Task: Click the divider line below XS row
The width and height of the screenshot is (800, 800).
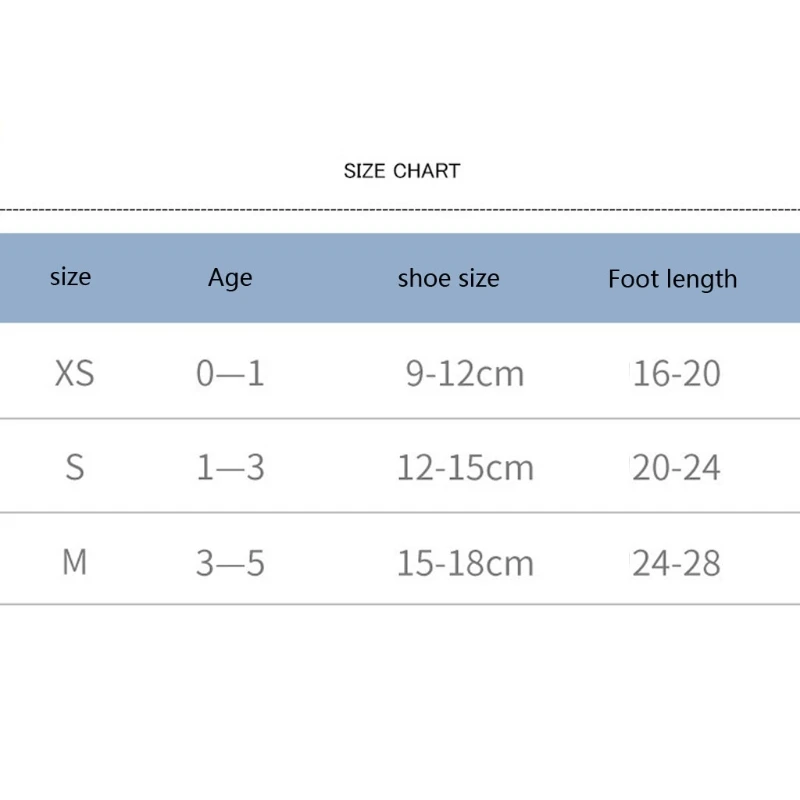Action: click(400, 419)
